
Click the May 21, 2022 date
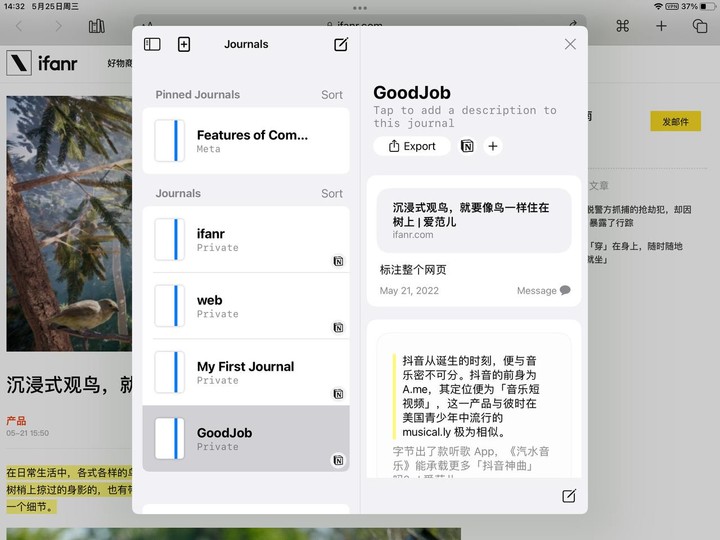409,291
